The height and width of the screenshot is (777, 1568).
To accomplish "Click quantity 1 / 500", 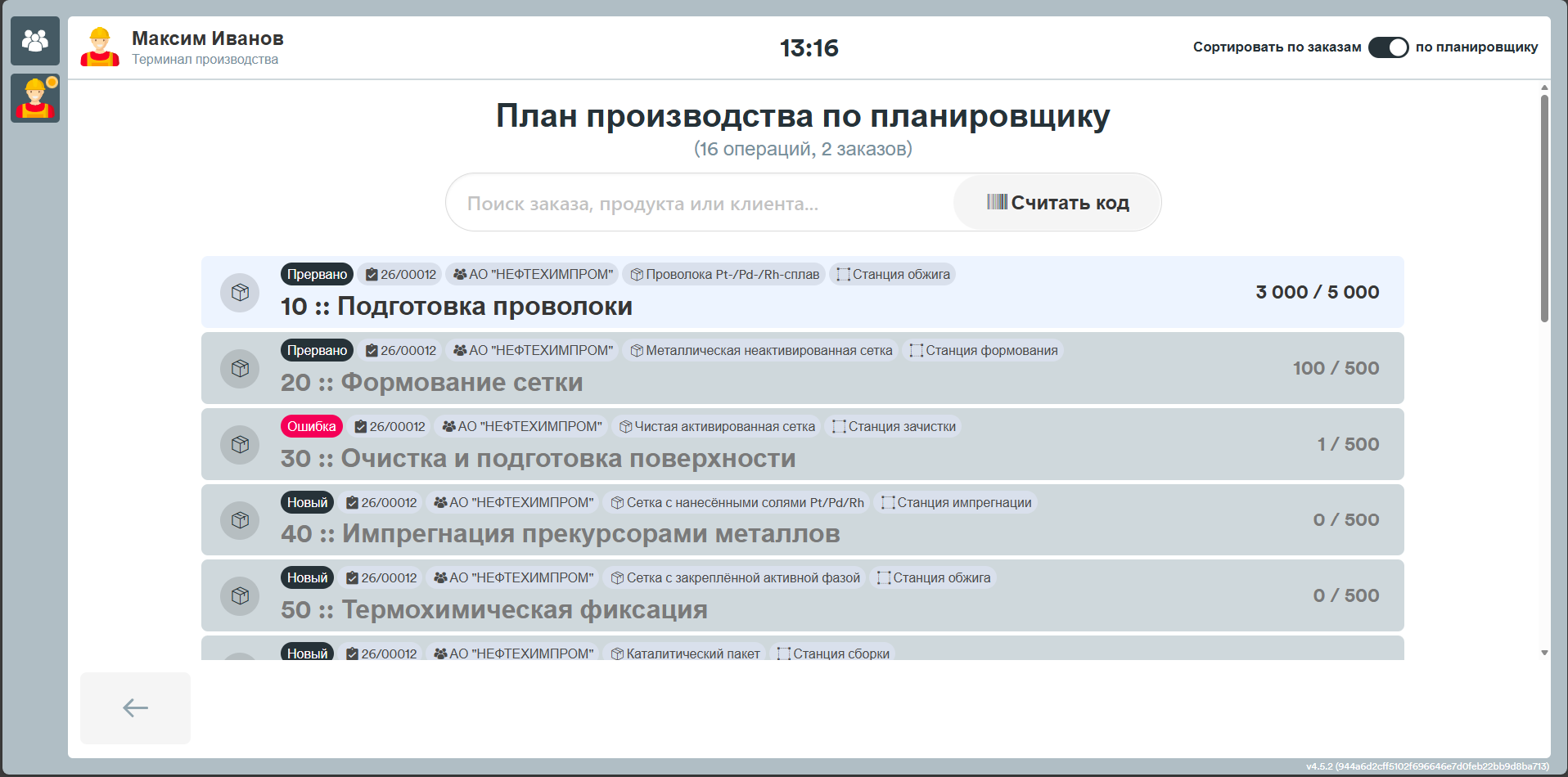I will pos(1348,444).
